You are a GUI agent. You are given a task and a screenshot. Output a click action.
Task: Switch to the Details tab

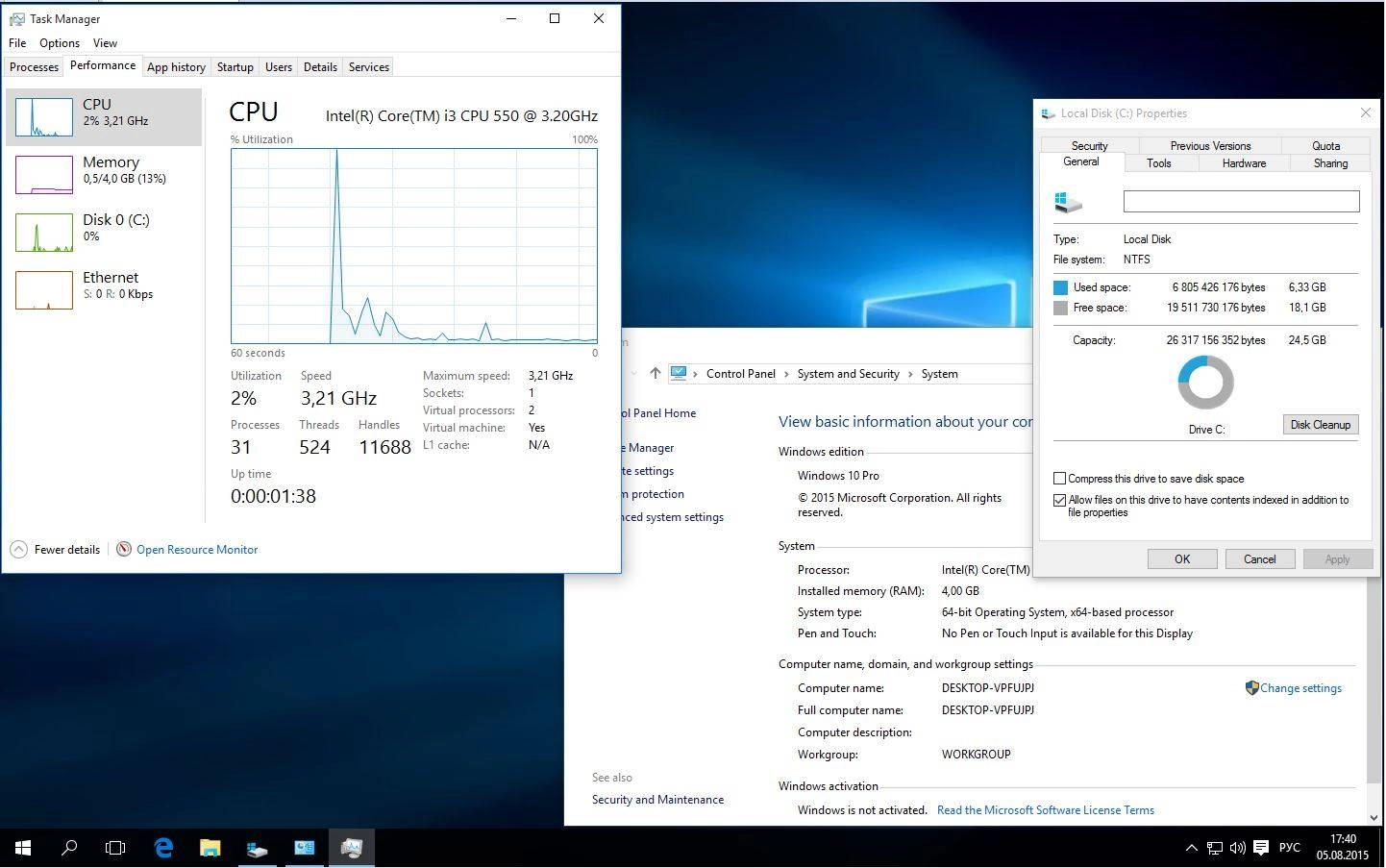pyautogui.click(x=320, y=66)
